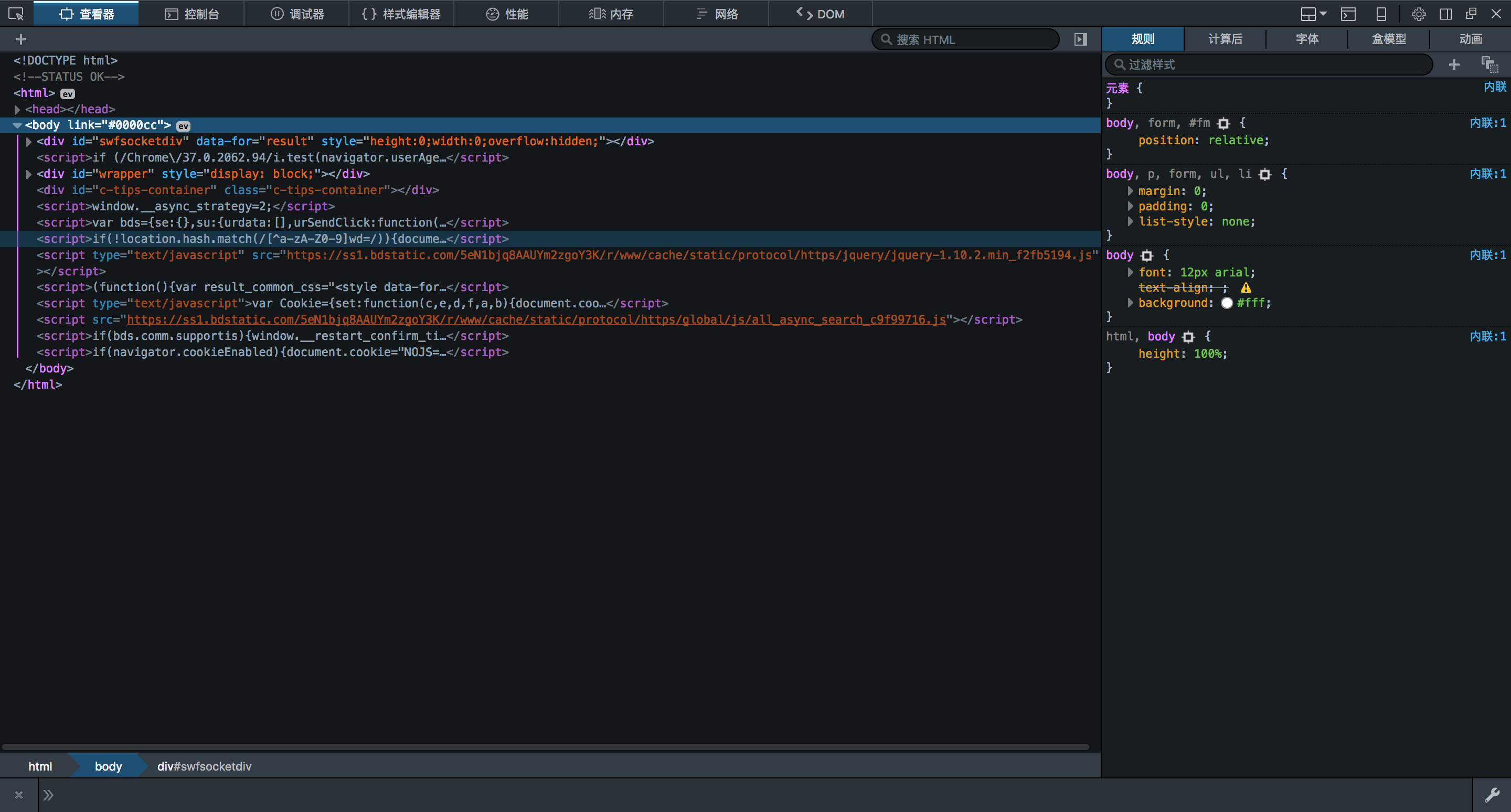Viewport: 1511px width, 812px height.
Task: Expand div#swfsocketdiv node
Action: point(29,141)
